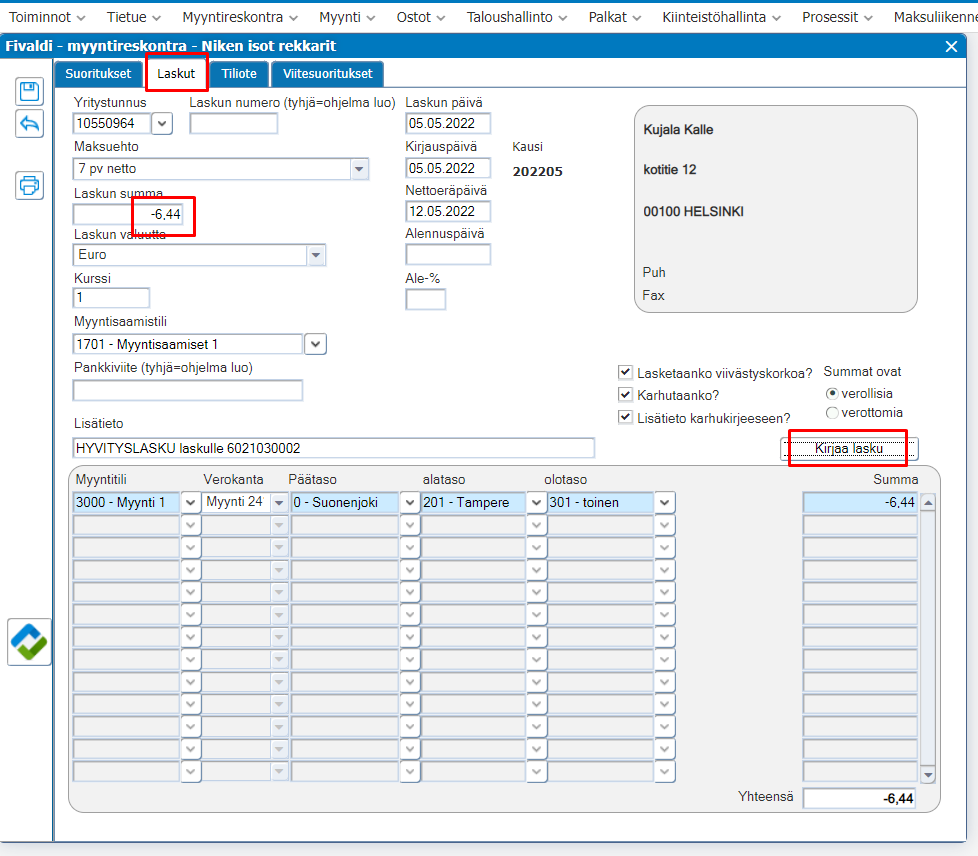The width and height of the screenshot is (978, 856).
Task: Click the undo back-arrow icon
Action: (29, 124)
